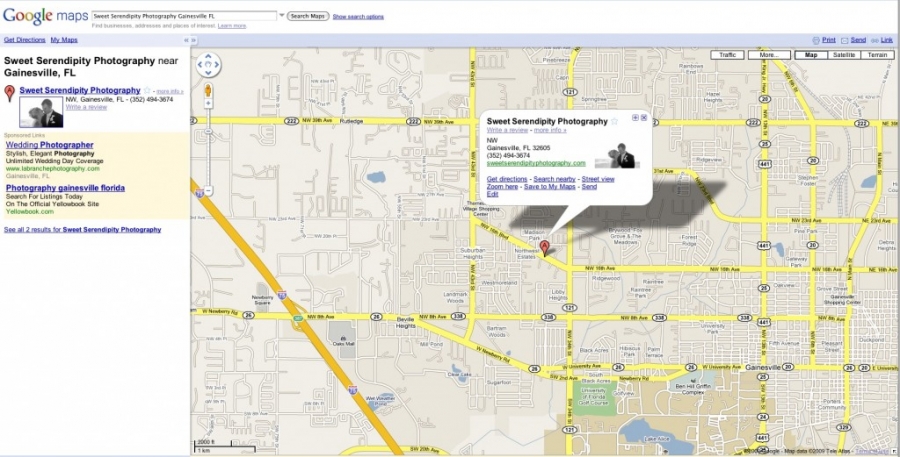This screenshot has width=900, height=457.
Task: Star the business in the map info bubble
Action: pos(614,121)
